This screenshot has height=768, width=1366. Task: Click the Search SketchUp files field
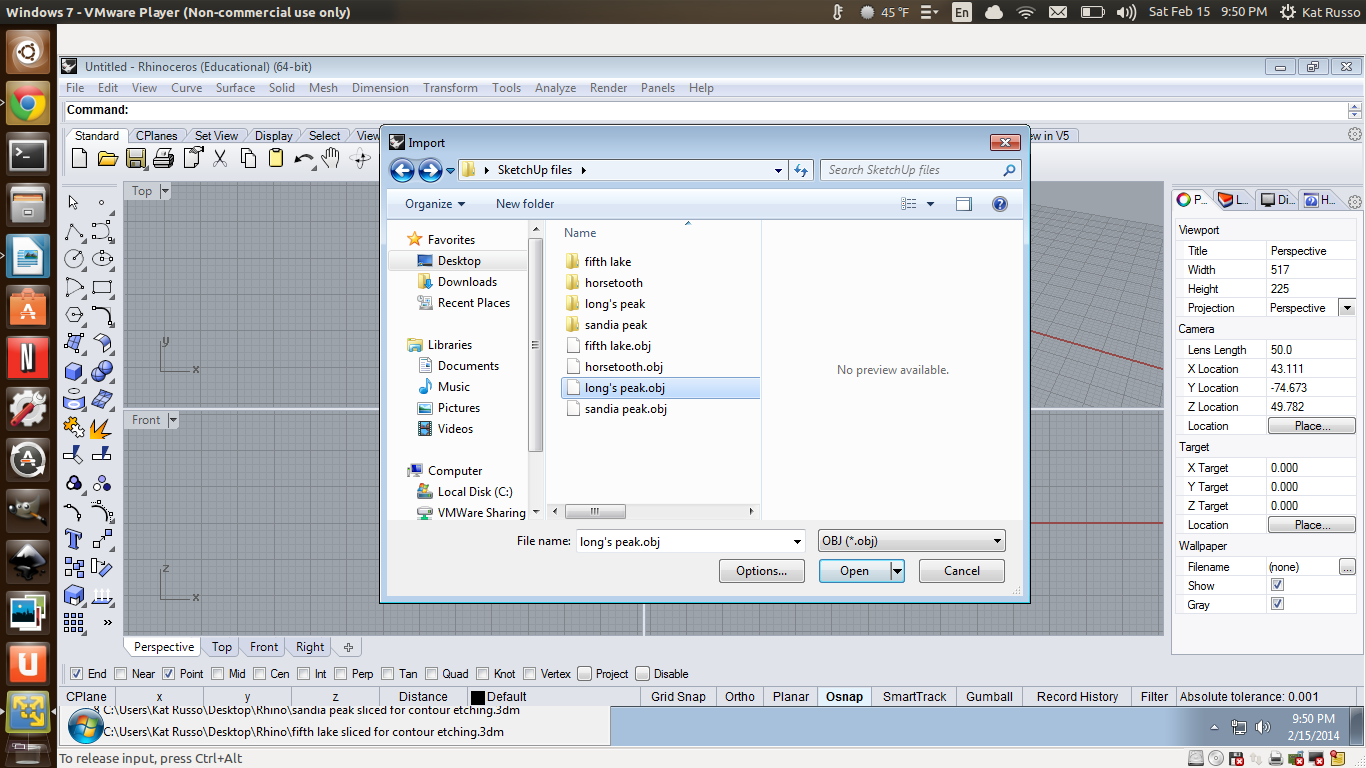(920, 170)
